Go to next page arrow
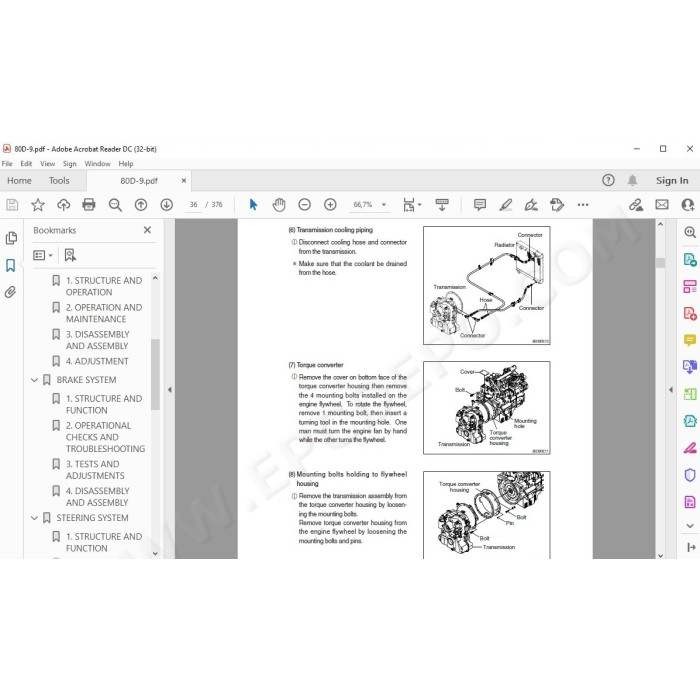The height and width of the screenshot is (700, 700). pos(167,205)
